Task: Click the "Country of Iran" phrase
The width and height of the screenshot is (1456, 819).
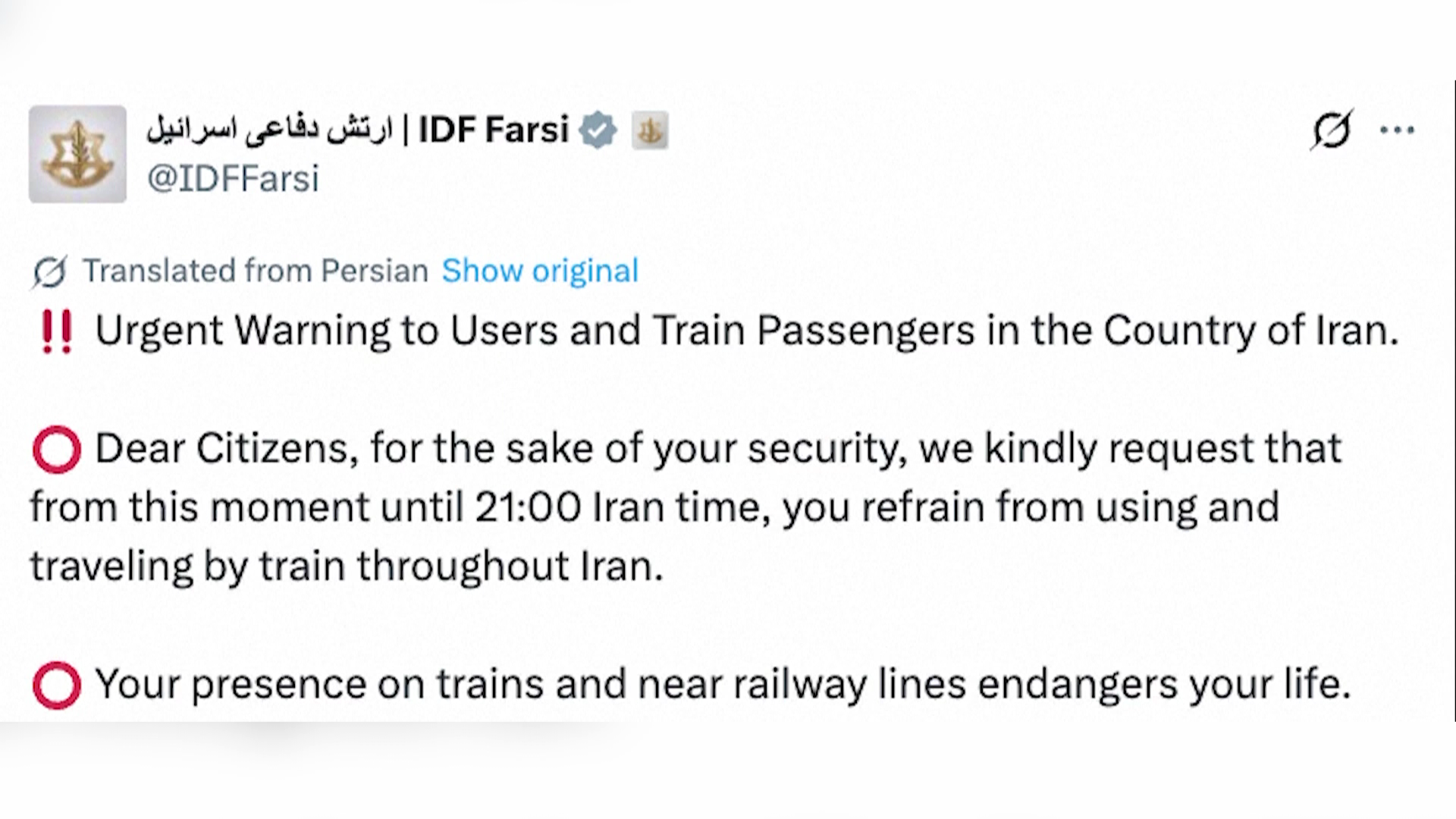Action: tap(1250, 331)
